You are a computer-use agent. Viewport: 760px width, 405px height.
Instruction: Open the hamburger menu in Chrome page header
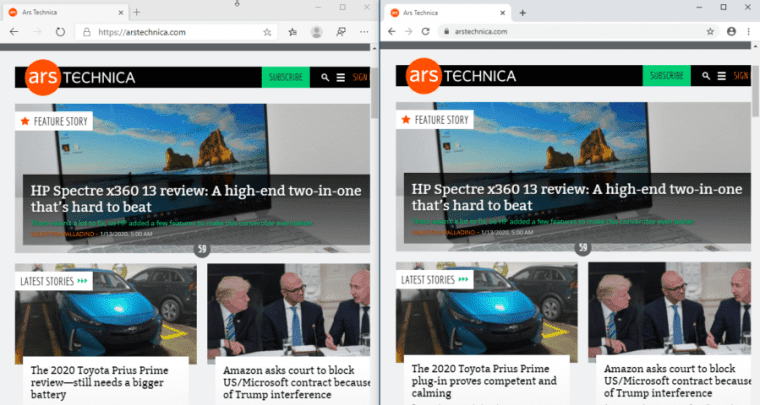(x=722, y=76)
